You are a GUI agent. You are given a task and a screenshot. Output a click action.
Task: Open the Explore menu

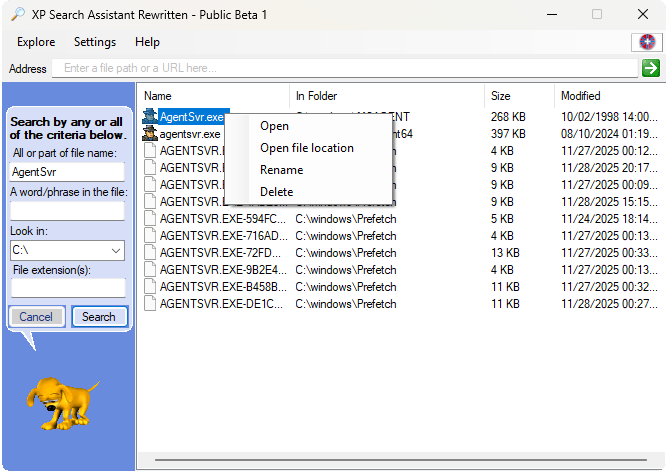click(x=36, y=42)
